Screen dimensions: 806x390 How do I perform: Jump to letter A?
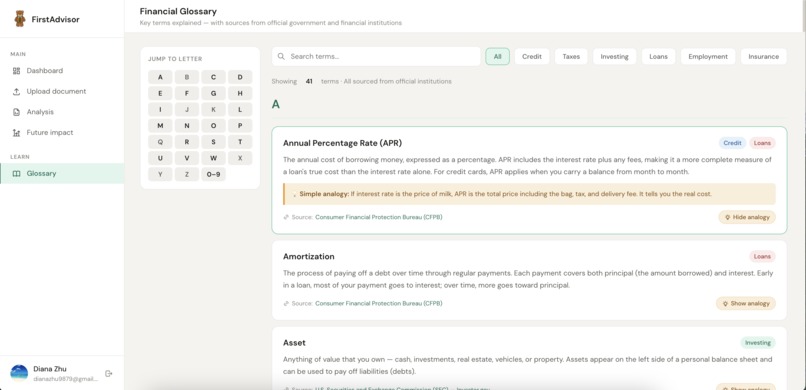pos(160,78)
